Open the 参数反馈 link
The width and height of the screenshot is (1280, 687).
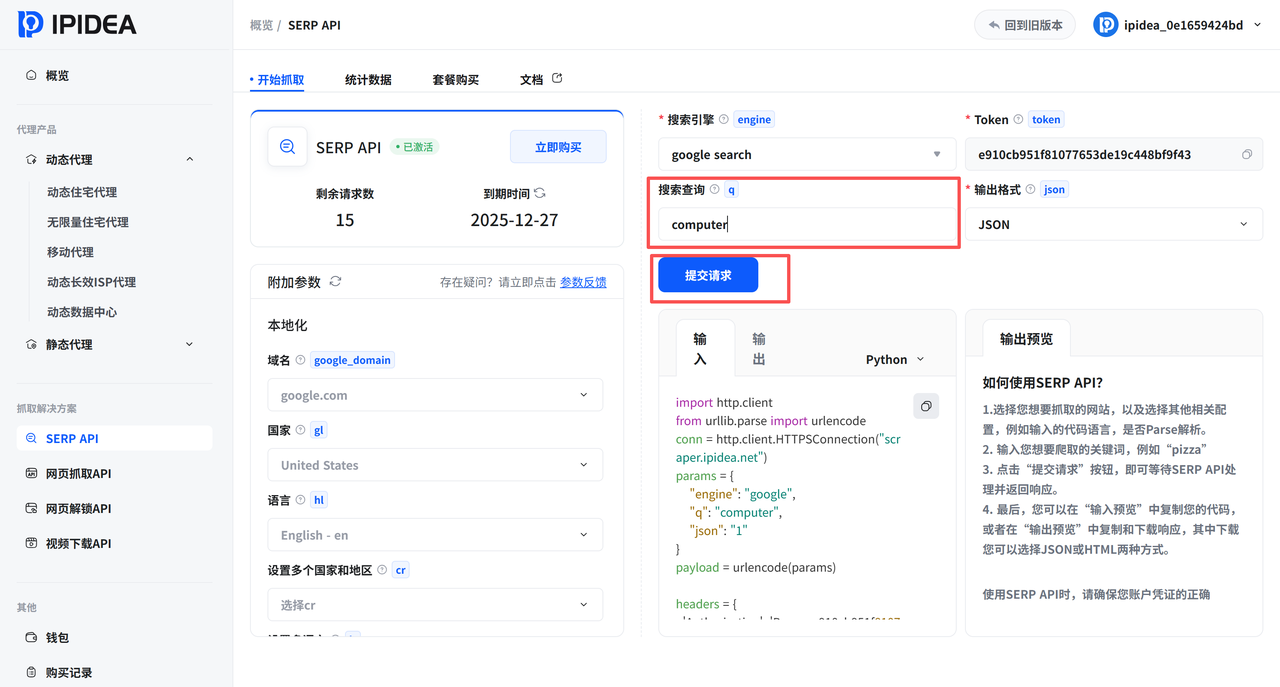tap(583, 282)
